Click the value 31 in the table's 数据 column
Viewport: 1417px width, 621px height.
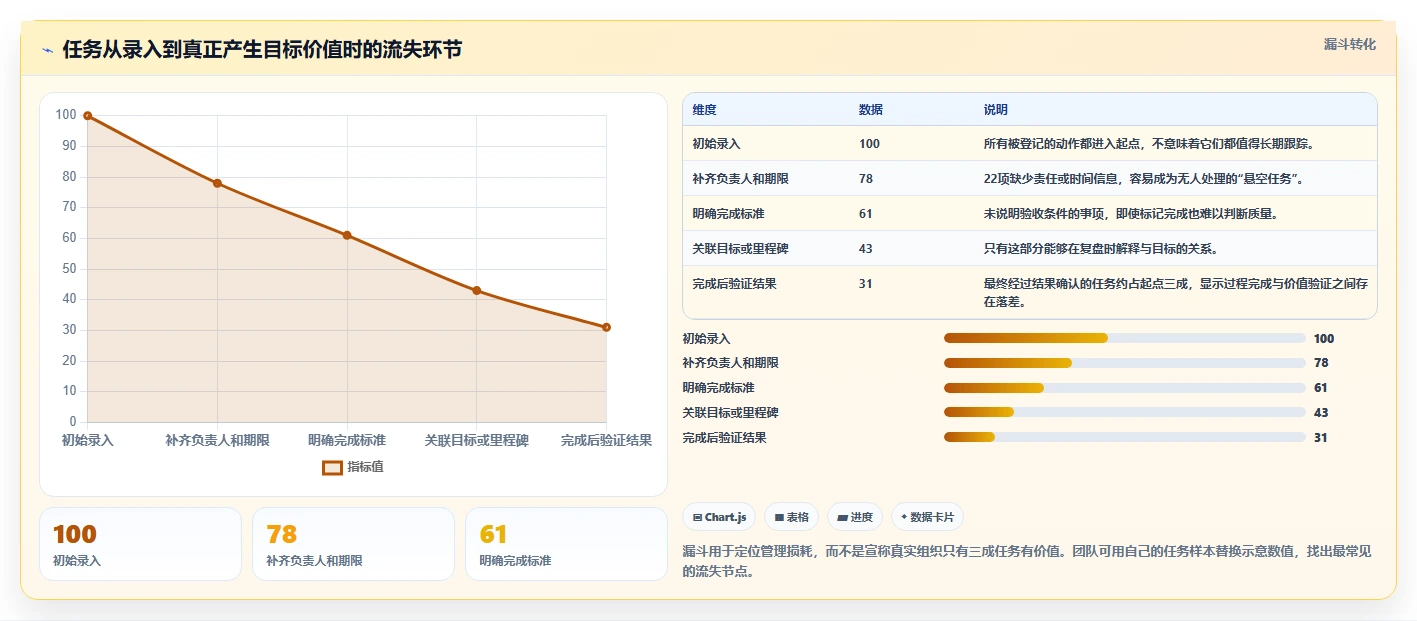865,283
